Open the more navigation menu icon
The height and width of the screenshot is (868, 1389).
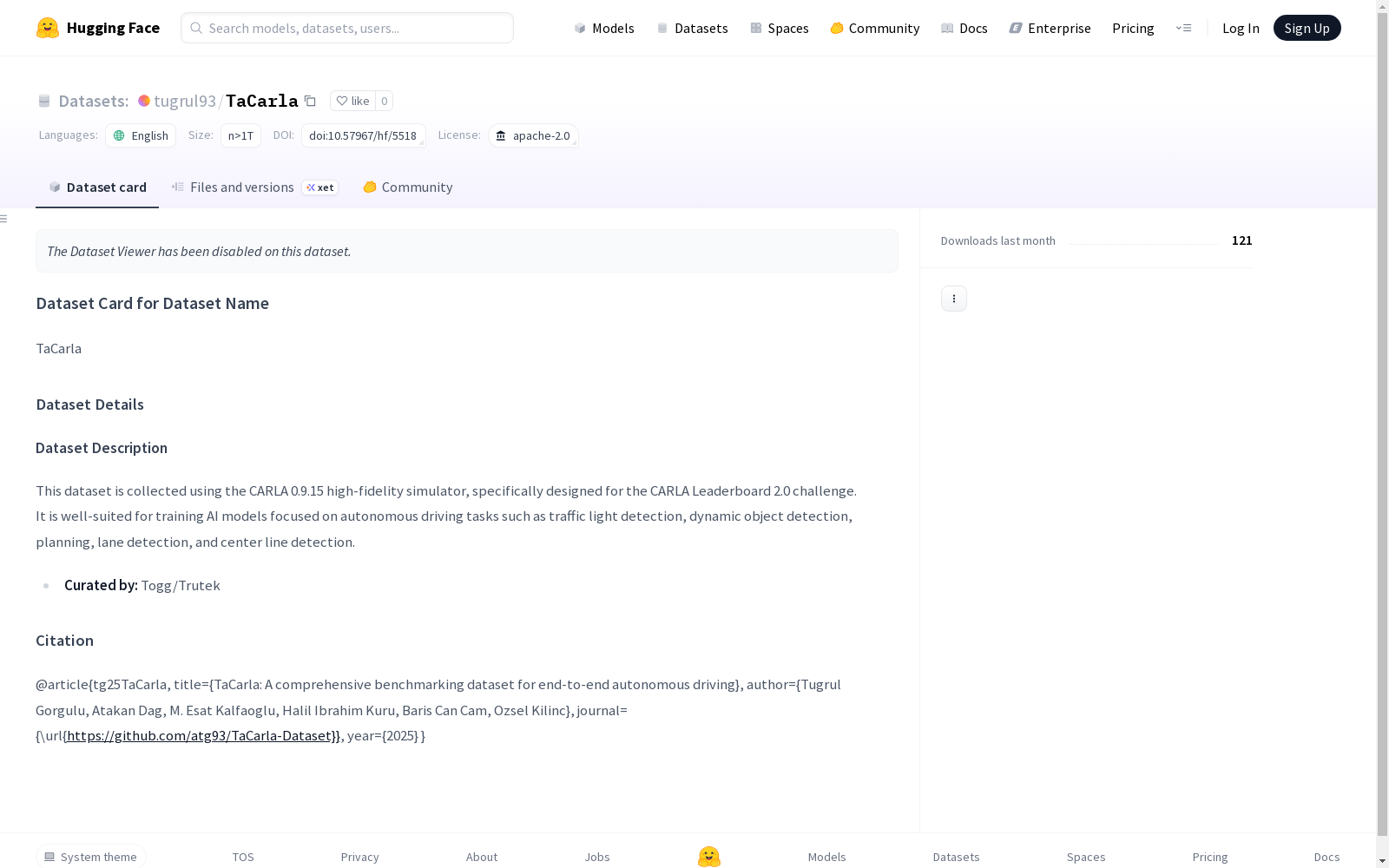coord(1183,28)
